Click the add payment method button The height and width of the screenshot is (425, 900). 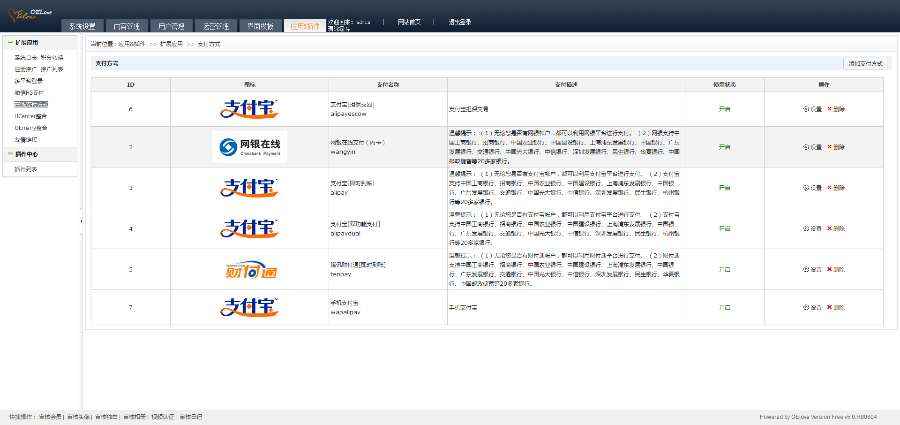point(866,64)
